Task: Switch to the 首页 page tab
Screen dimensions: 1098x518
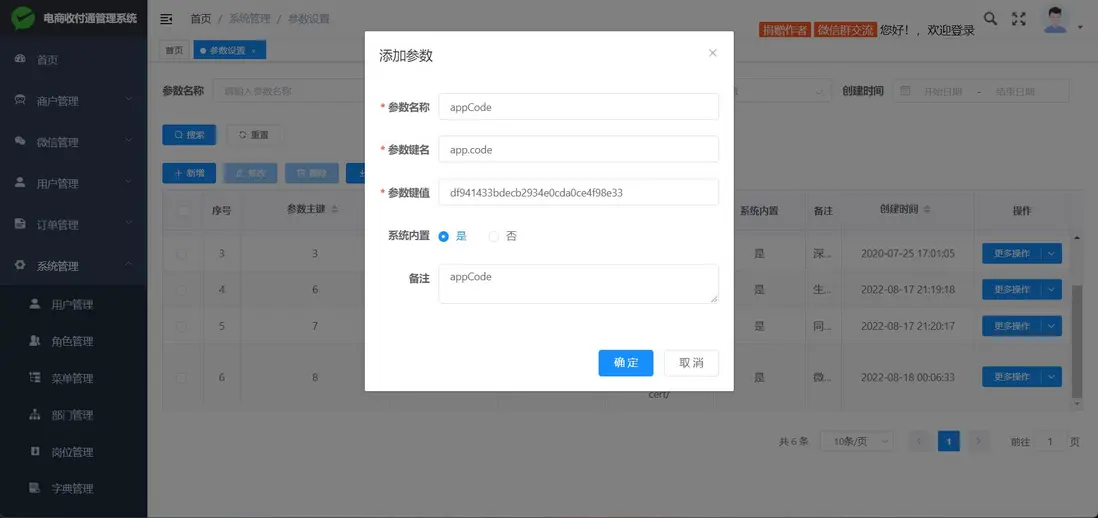Action: [x=174, y=50]
